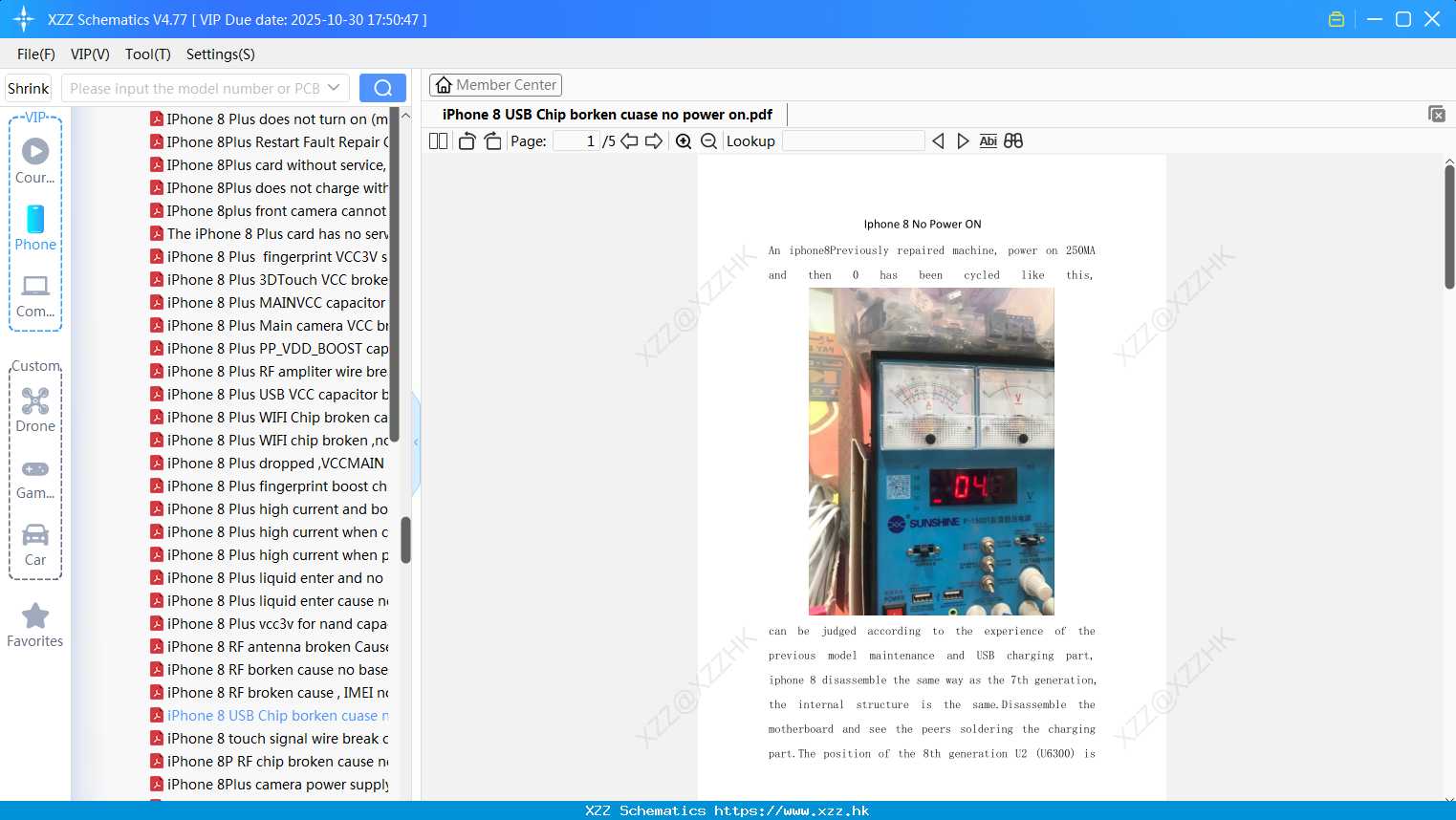This screenshot has height=820, width=1456.
Task: Open 'iPhone 8 Plus dropped ,VCCMAIN' file
Action: (270, 464)
